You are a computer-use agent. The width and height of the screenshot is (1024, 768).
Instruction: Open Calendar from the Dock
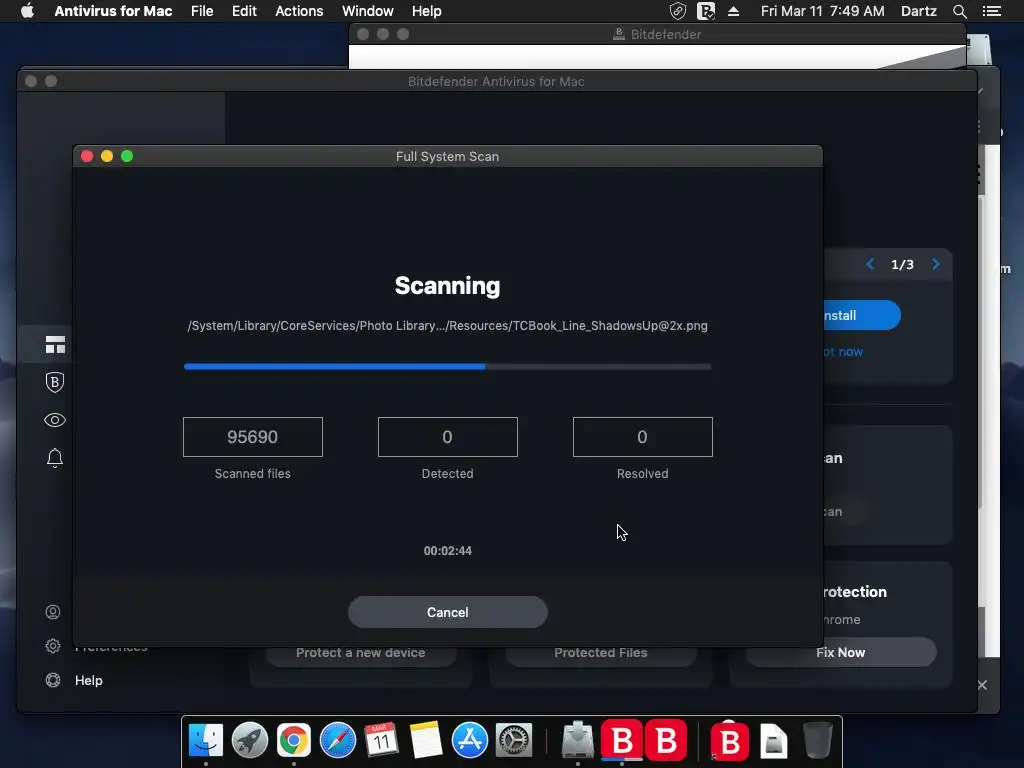(x=381, y=741)
